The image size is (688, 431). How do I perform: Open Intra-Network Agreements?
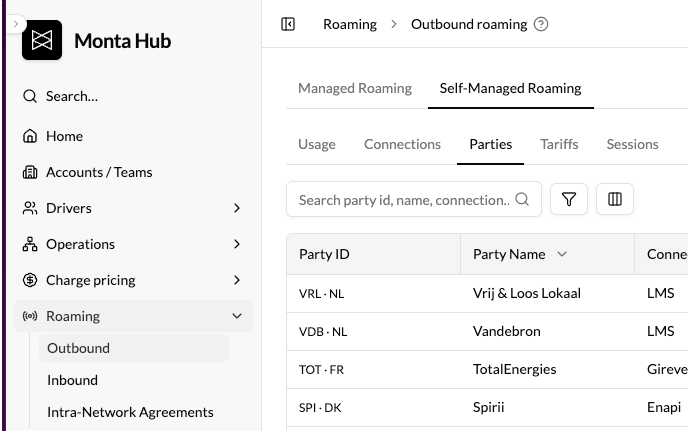pyautogui.click(x=130, y=412)
